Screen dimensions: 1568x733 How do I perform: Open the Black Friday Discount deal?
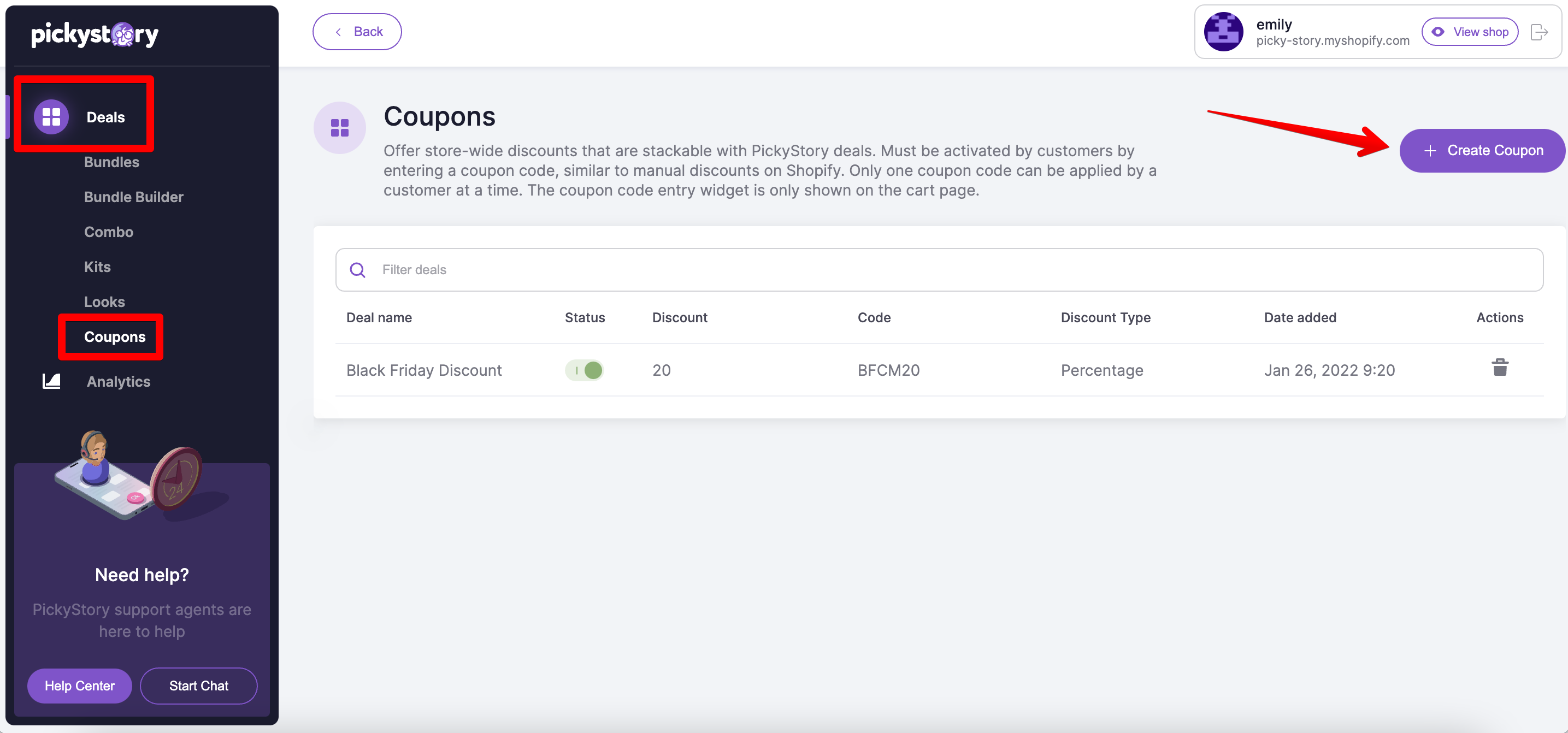pyautogui.click(x=423, y=370)
